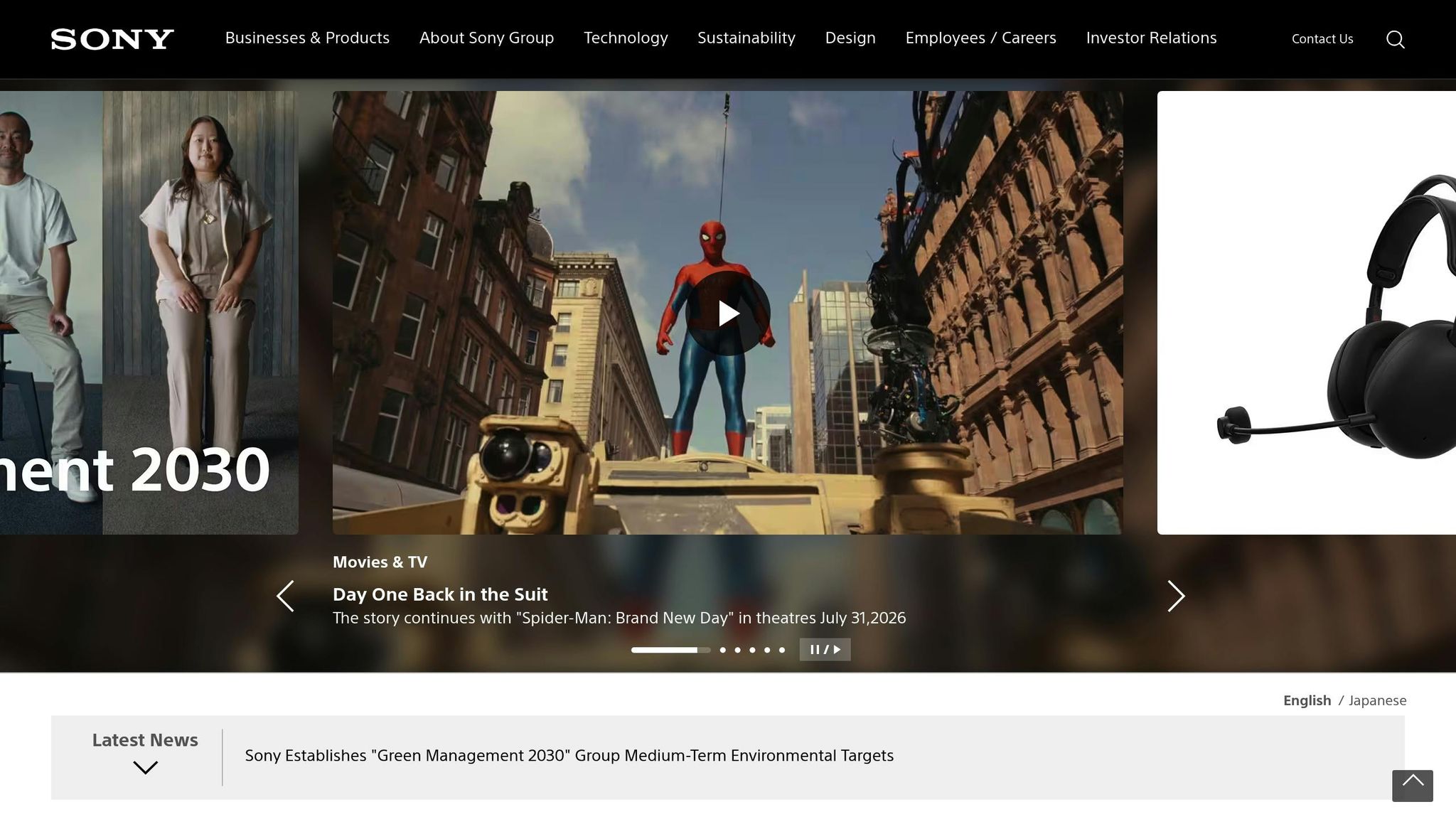Open Design menu
The width and height of the screenshot is (1456, 819).
850,38
